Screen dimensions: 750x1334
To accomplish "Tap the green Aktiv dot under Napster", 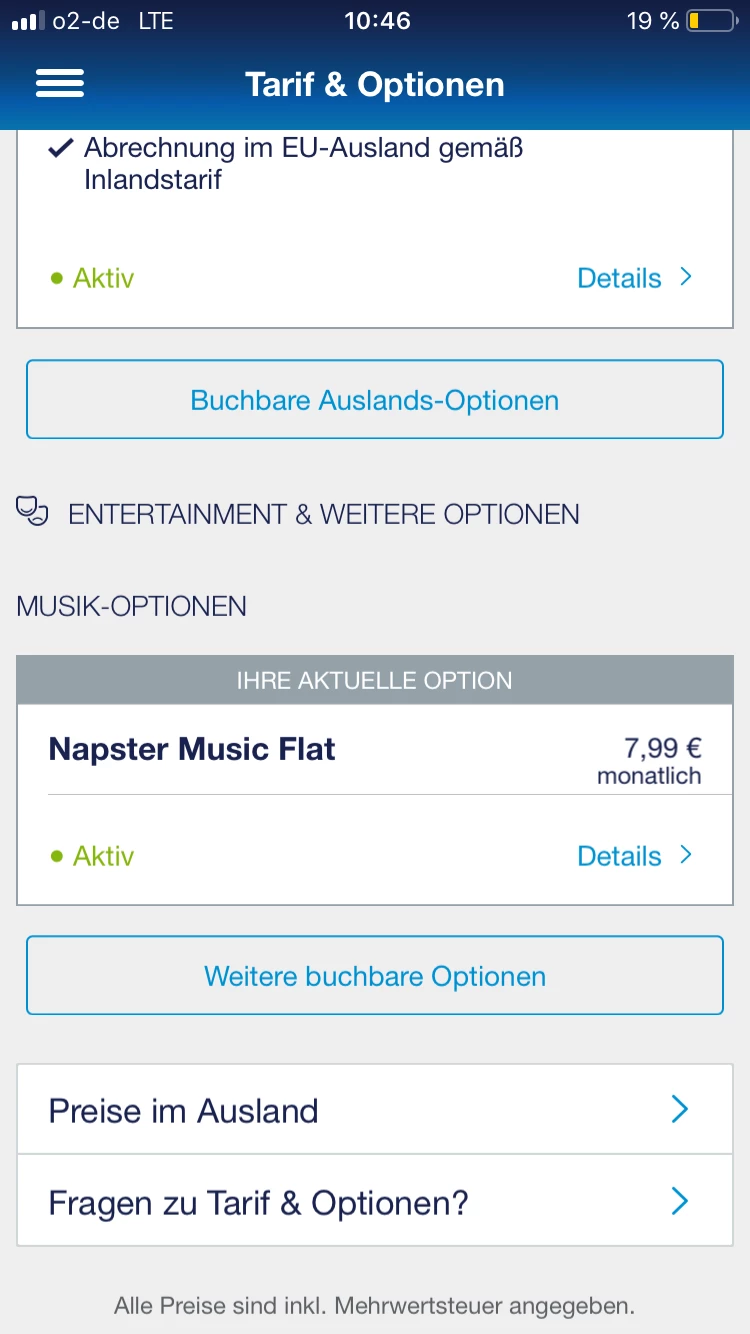I will pyautogui.click(x=57, y=856).
